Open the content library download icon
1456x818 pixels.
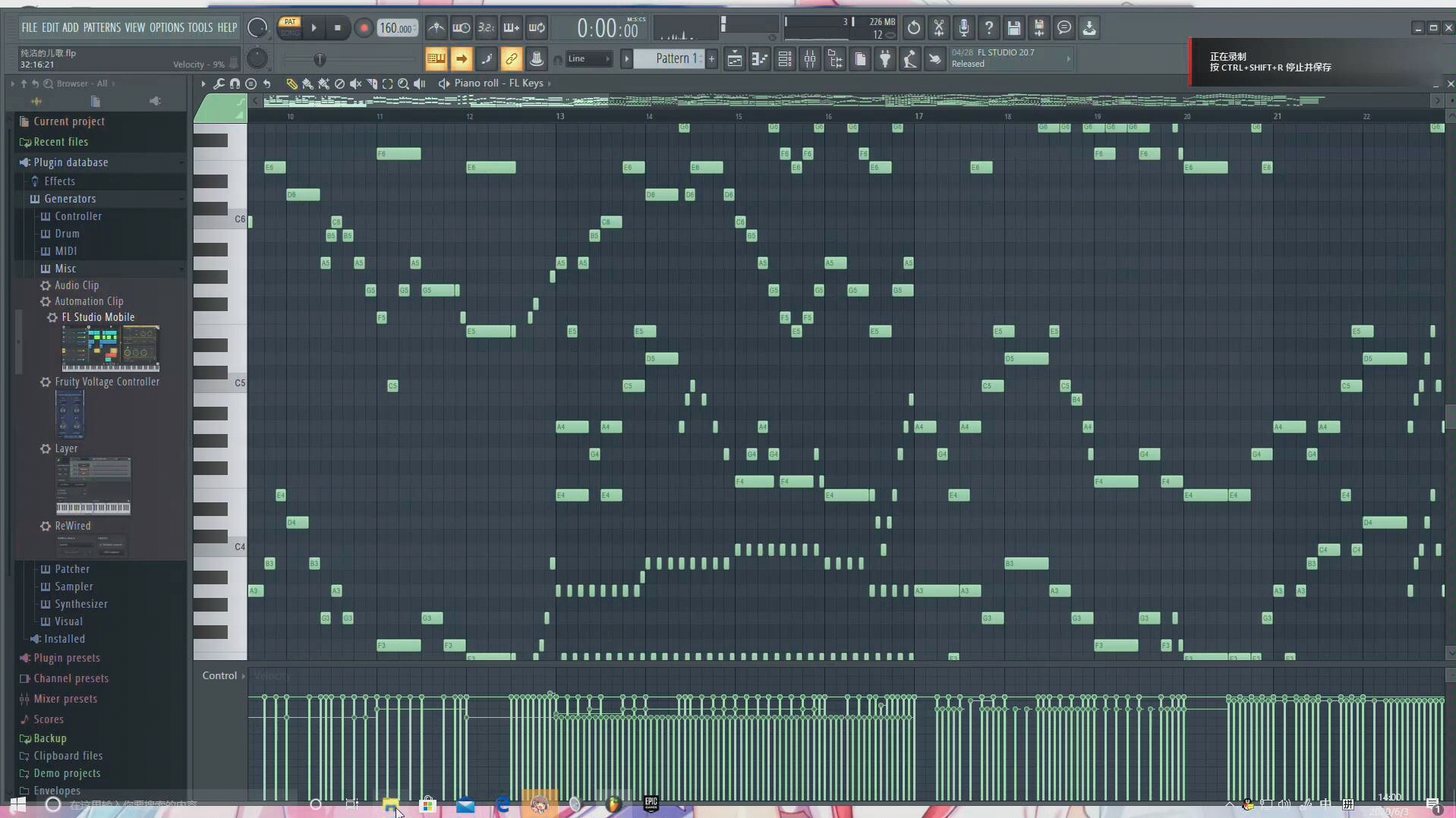1089,28
